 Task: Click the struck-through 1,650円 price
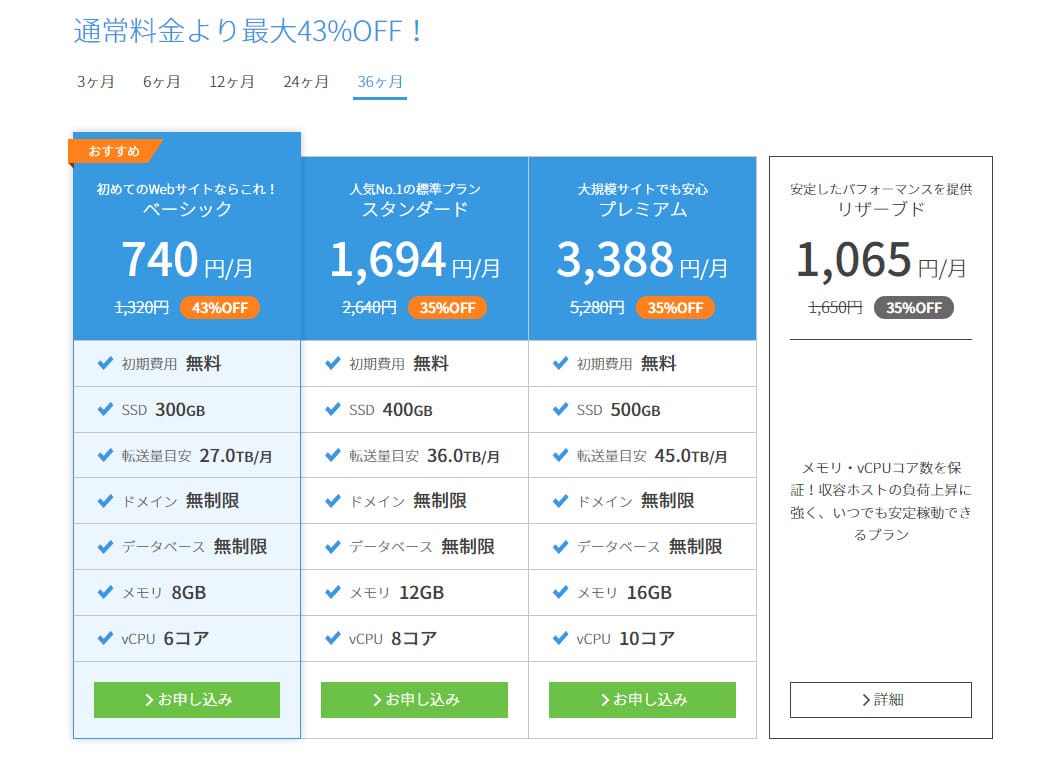(835, 308)
